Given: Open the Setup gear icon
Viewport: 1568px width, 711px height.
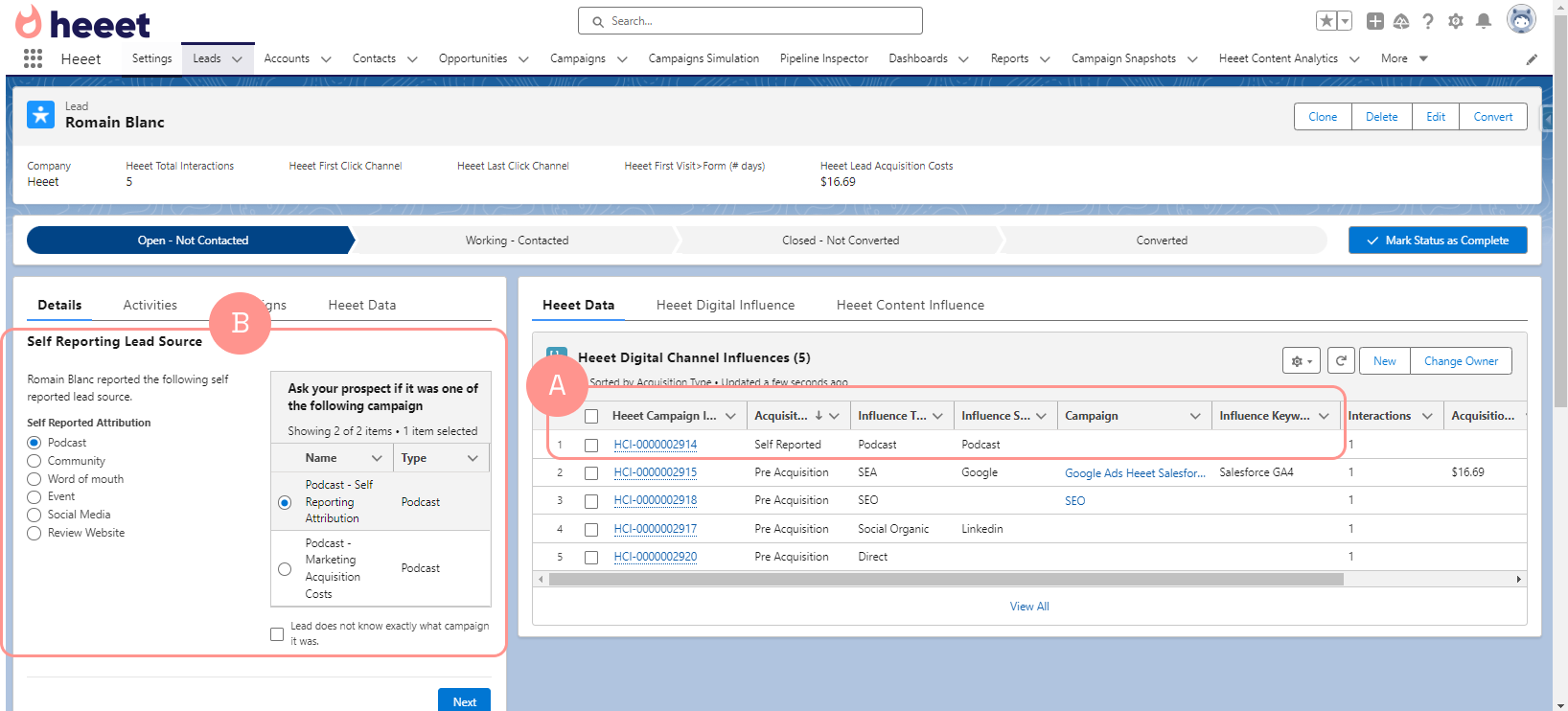Looking at the screenshot, I should pos(1456,21).
